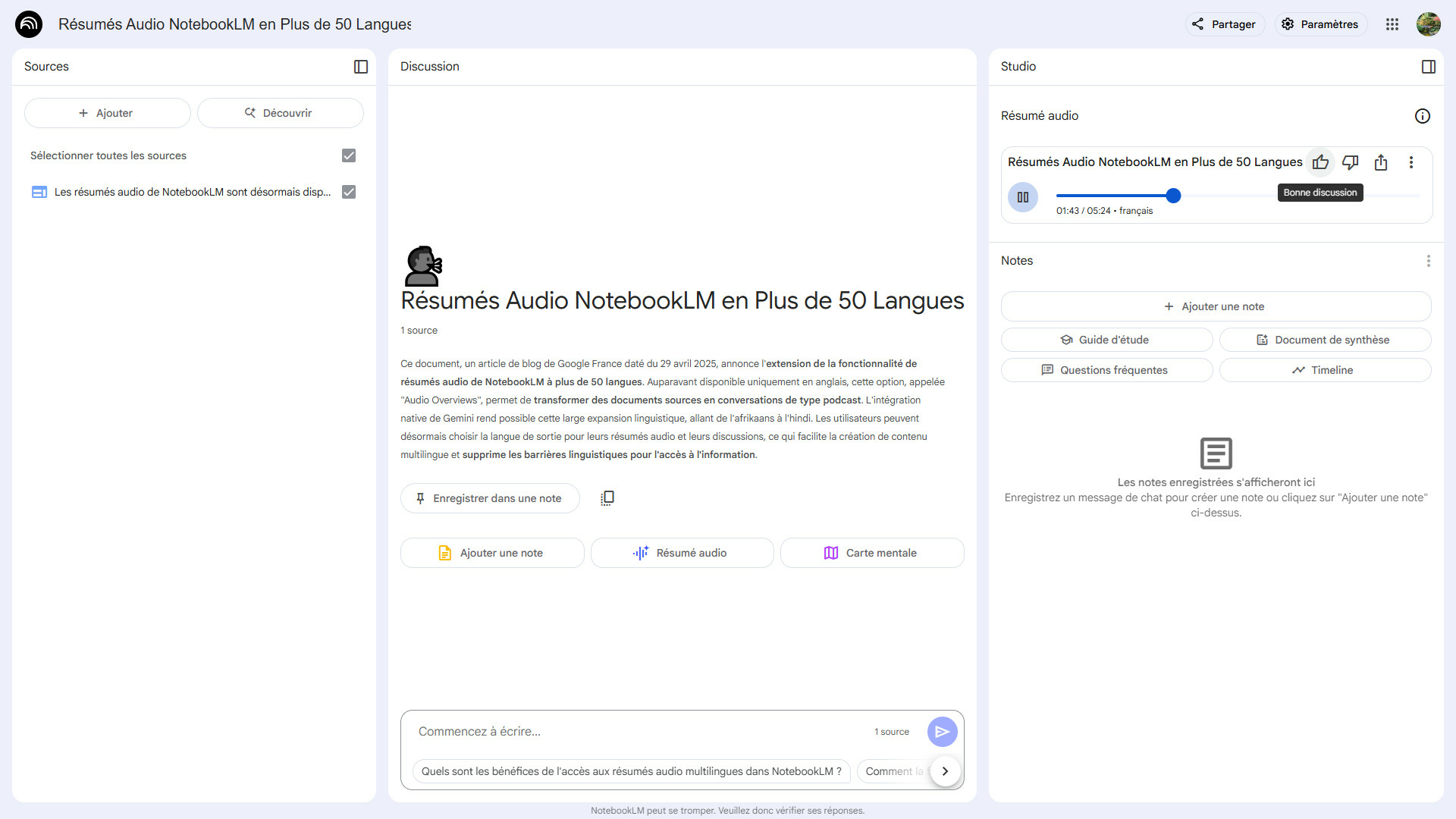Click the Studio panel heading
The image size is (1456, 819).
1018,67
